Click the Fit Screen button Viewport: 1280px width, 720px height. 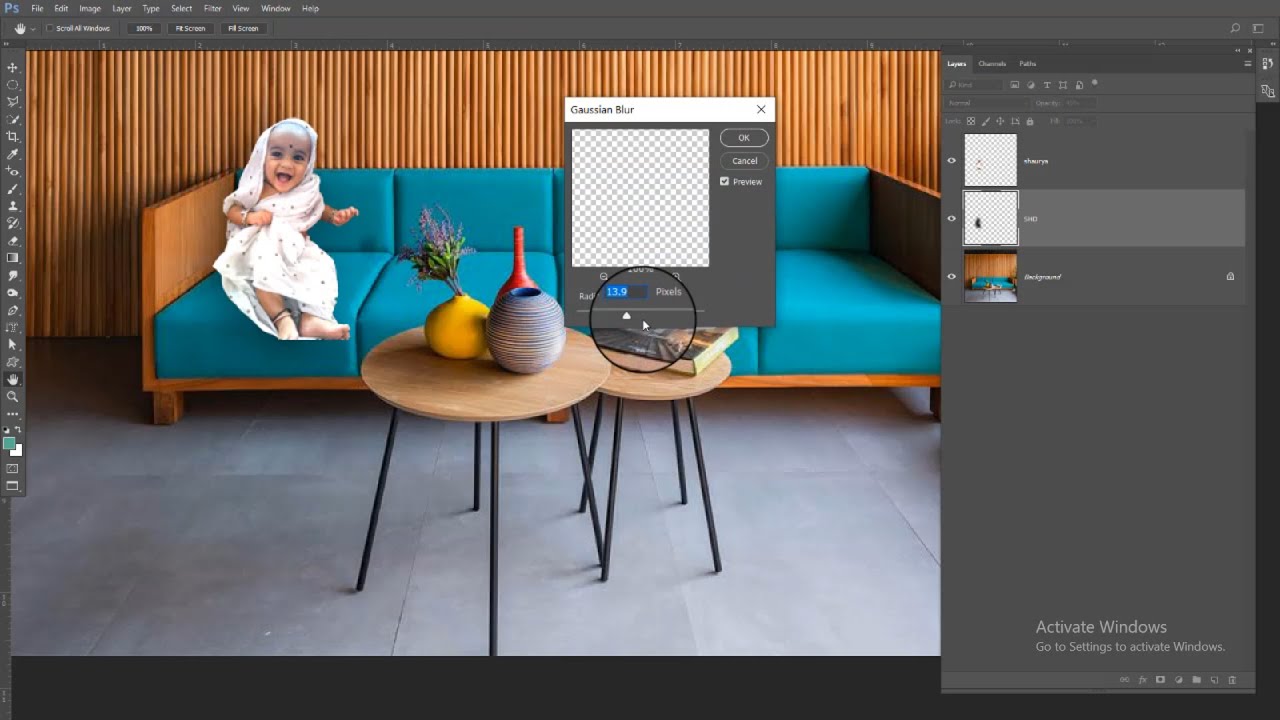(x=190, y=28)
